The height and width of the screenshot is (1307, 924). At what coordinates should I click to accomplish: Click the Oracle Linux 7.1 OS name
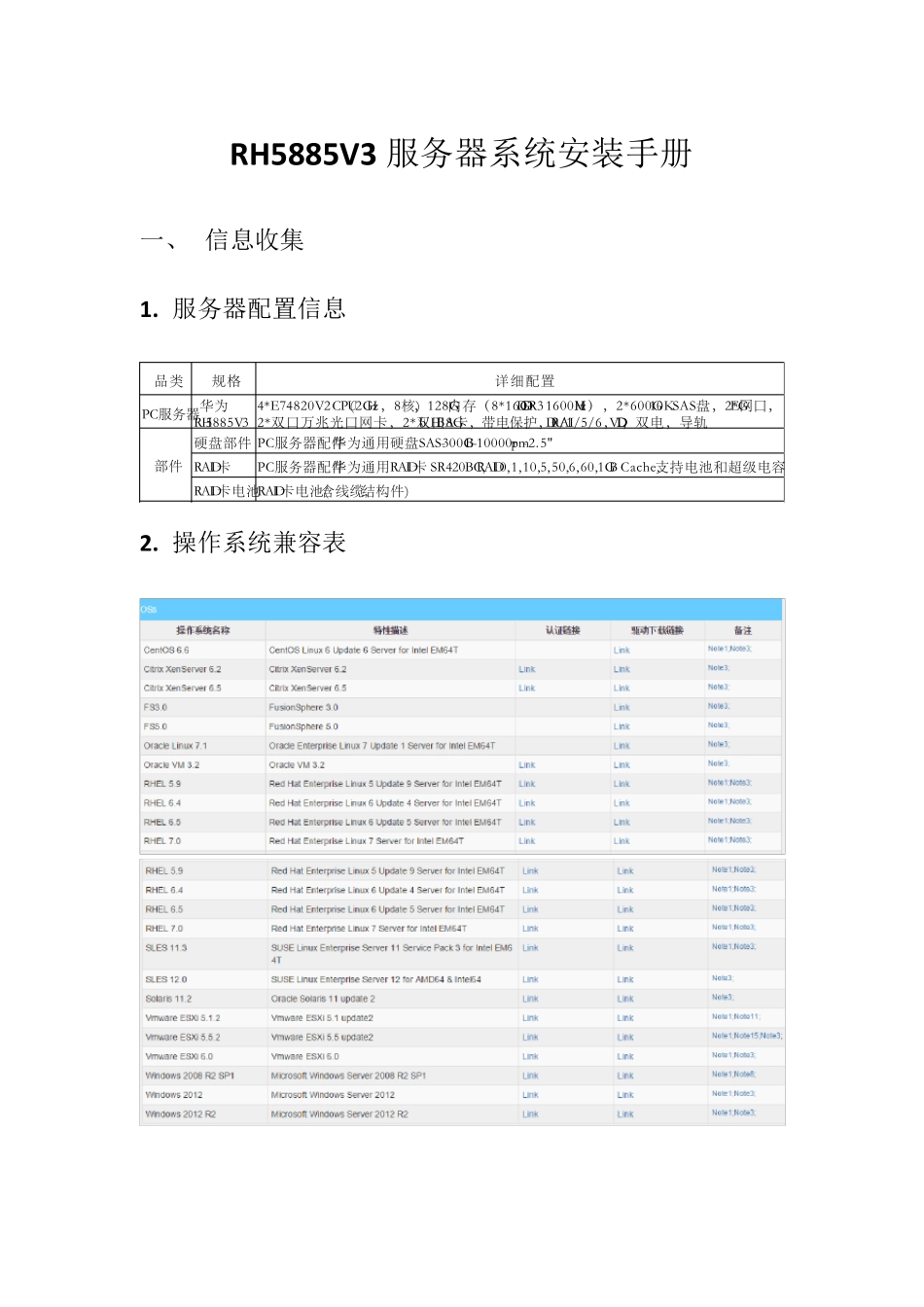pos(175,746)
